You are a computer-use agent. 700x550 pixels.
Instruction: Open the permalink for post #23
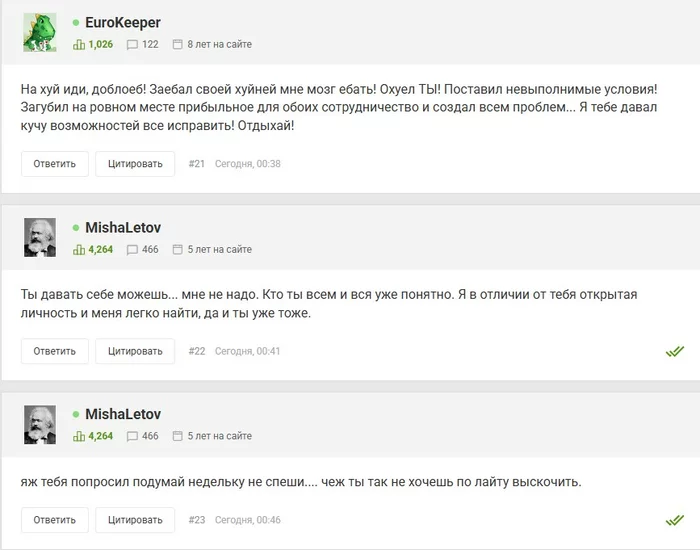197,520
